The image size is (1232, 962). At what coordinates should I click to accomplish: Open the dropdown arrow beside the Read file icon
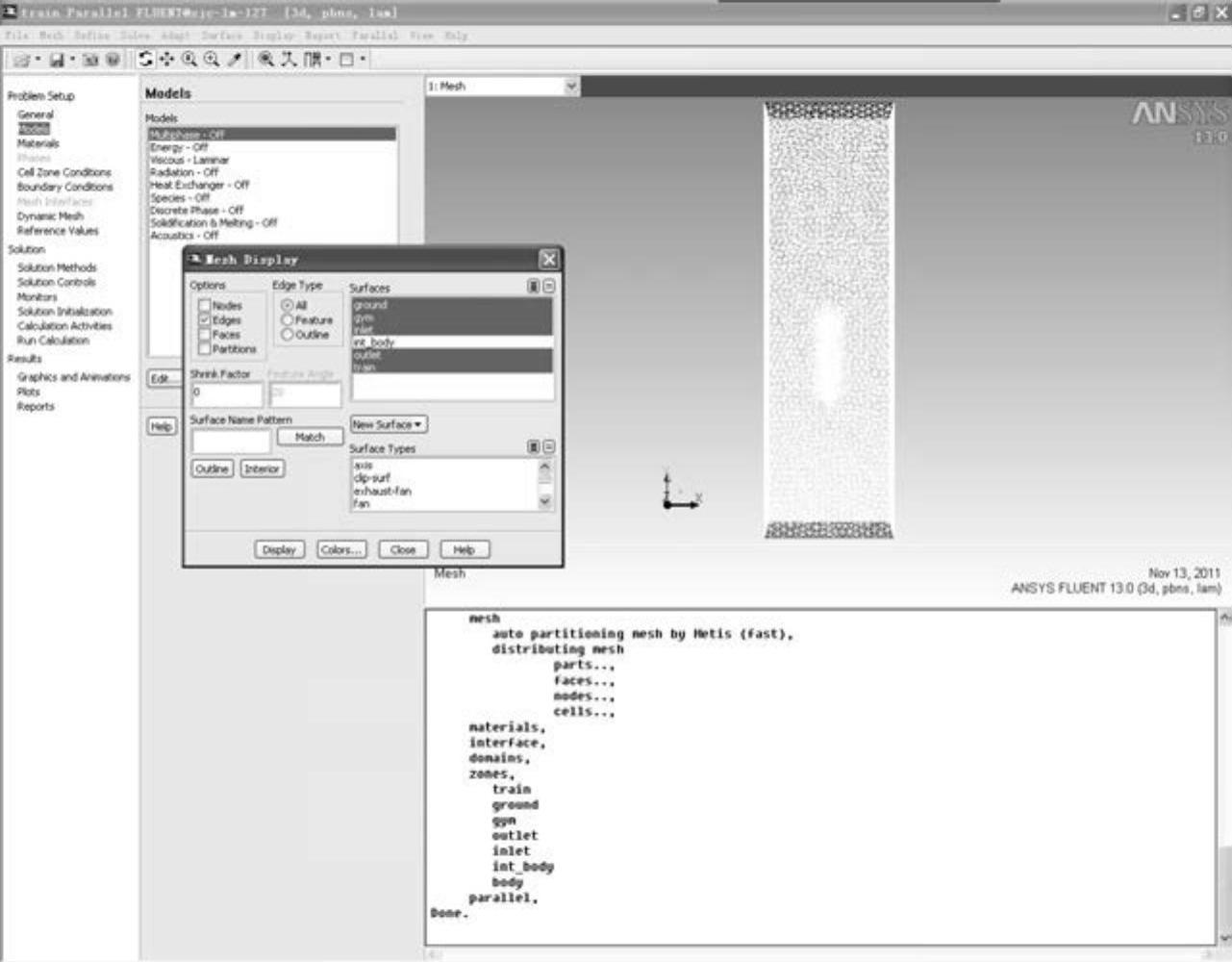[x=38, y=60]
